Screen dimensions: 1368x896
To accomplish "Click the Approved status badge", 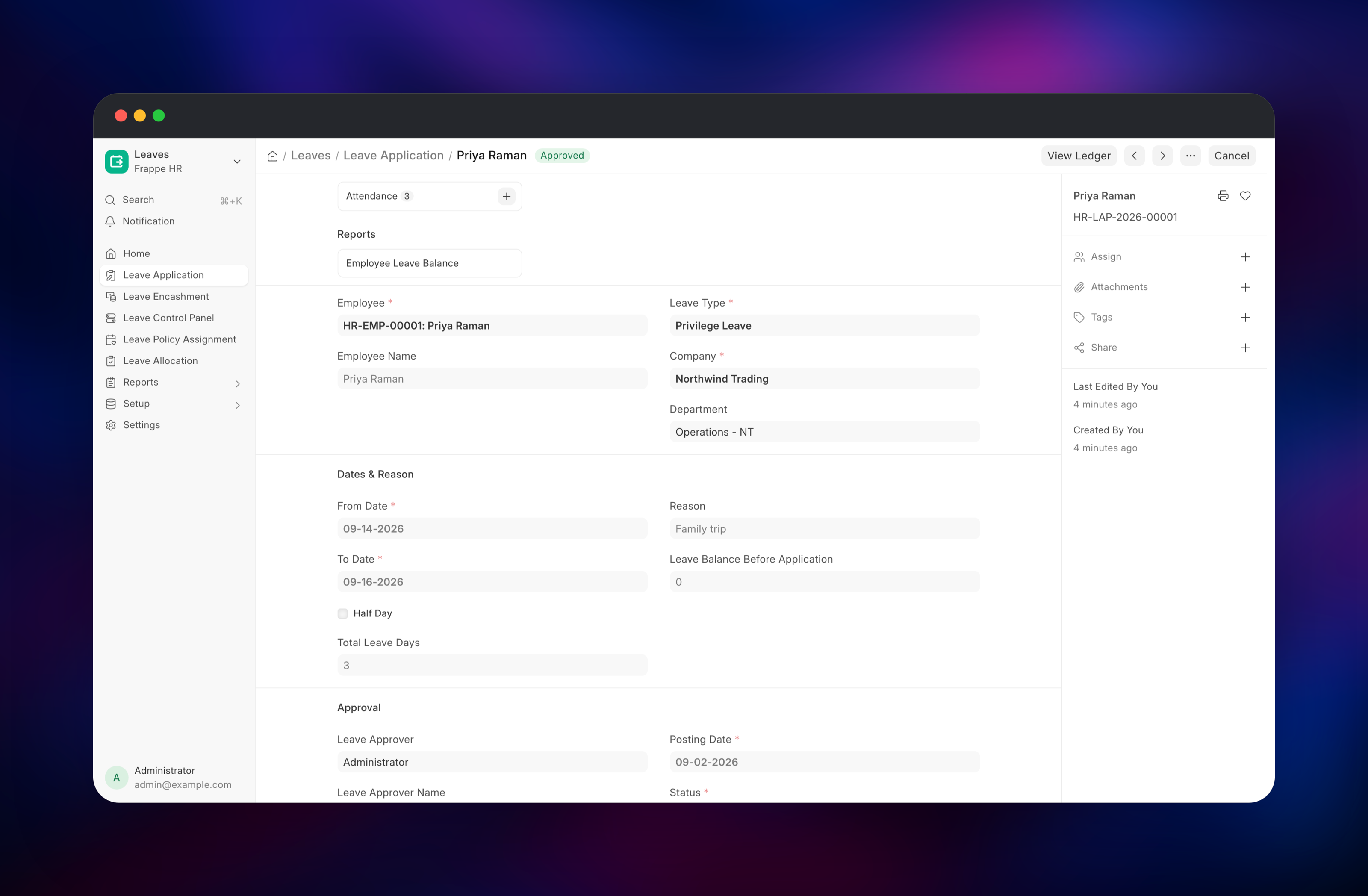I will click(562, 156).
